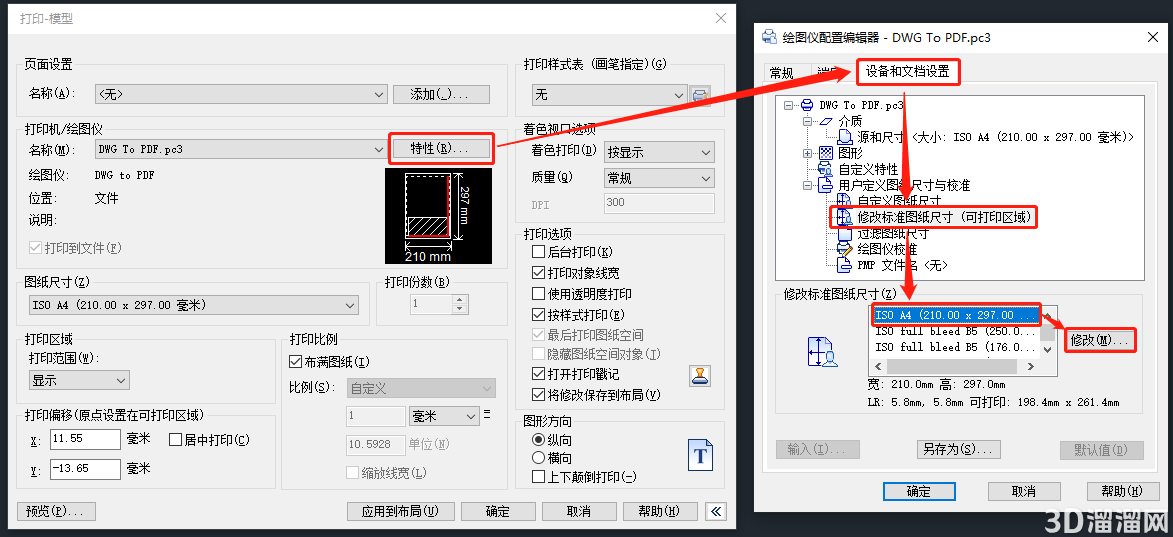Toggle 打开打印戳记 checkbox
This screenshot has width=1173, height=537.
click(538, 373)
